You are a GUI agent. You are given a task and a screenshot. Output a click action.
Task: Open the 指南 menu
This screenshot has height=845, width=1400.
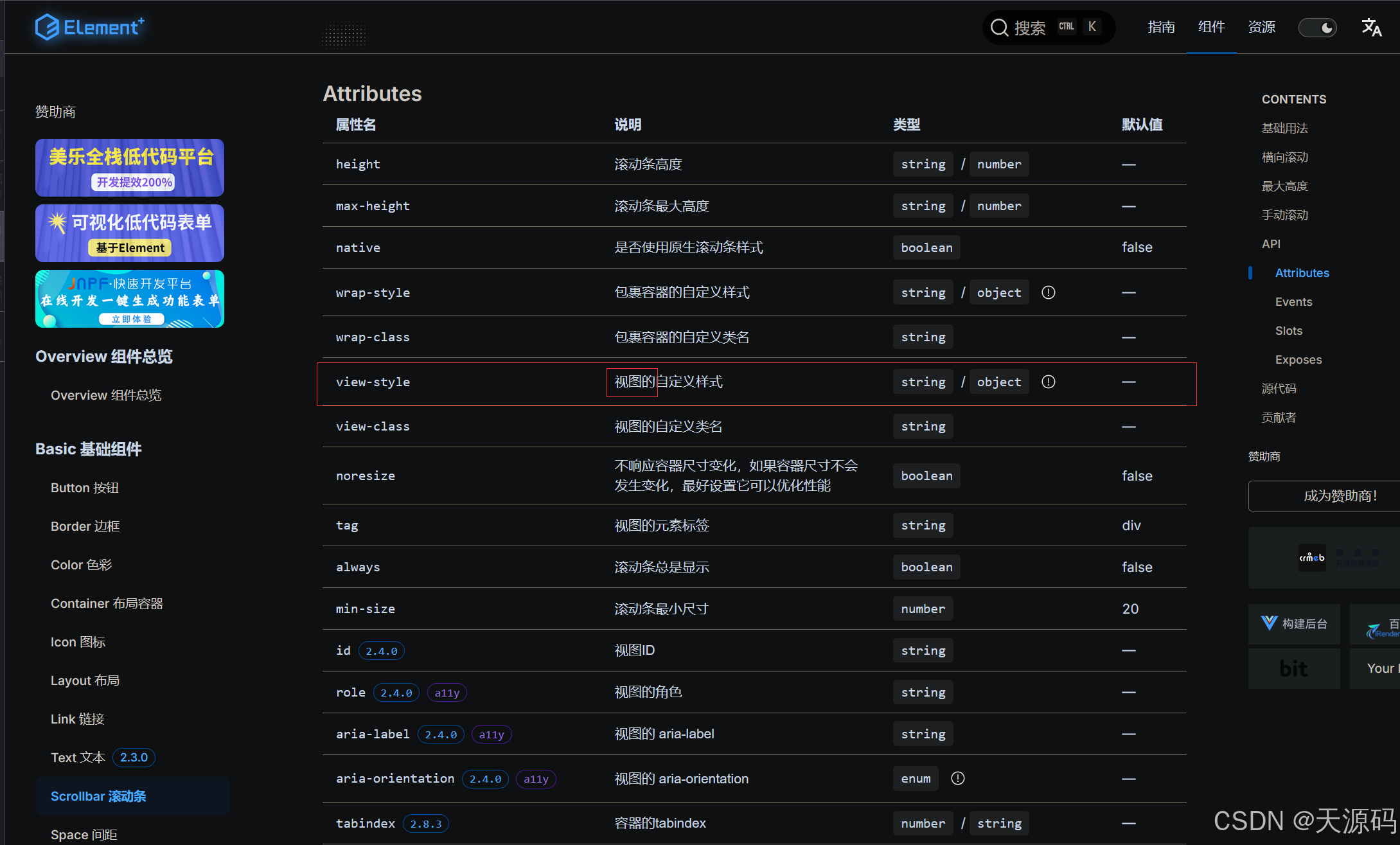1162,27
